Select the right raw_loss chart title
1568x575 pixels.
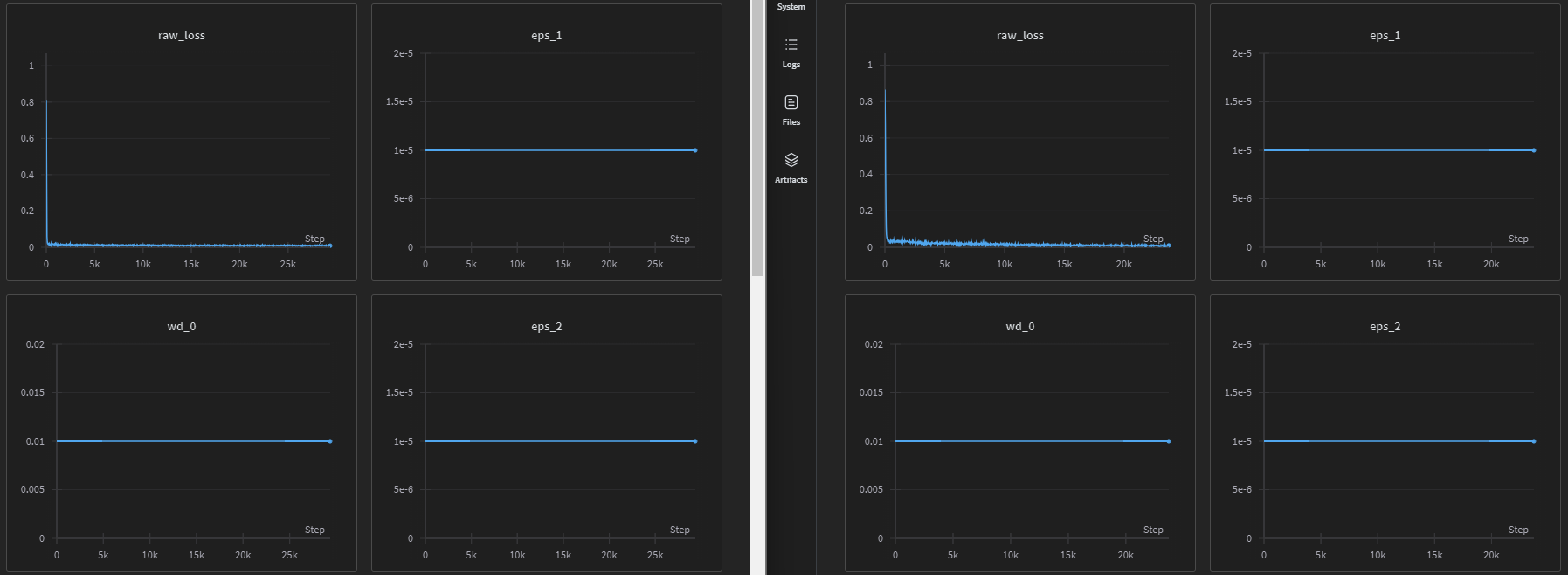[x=1020, y=36]
